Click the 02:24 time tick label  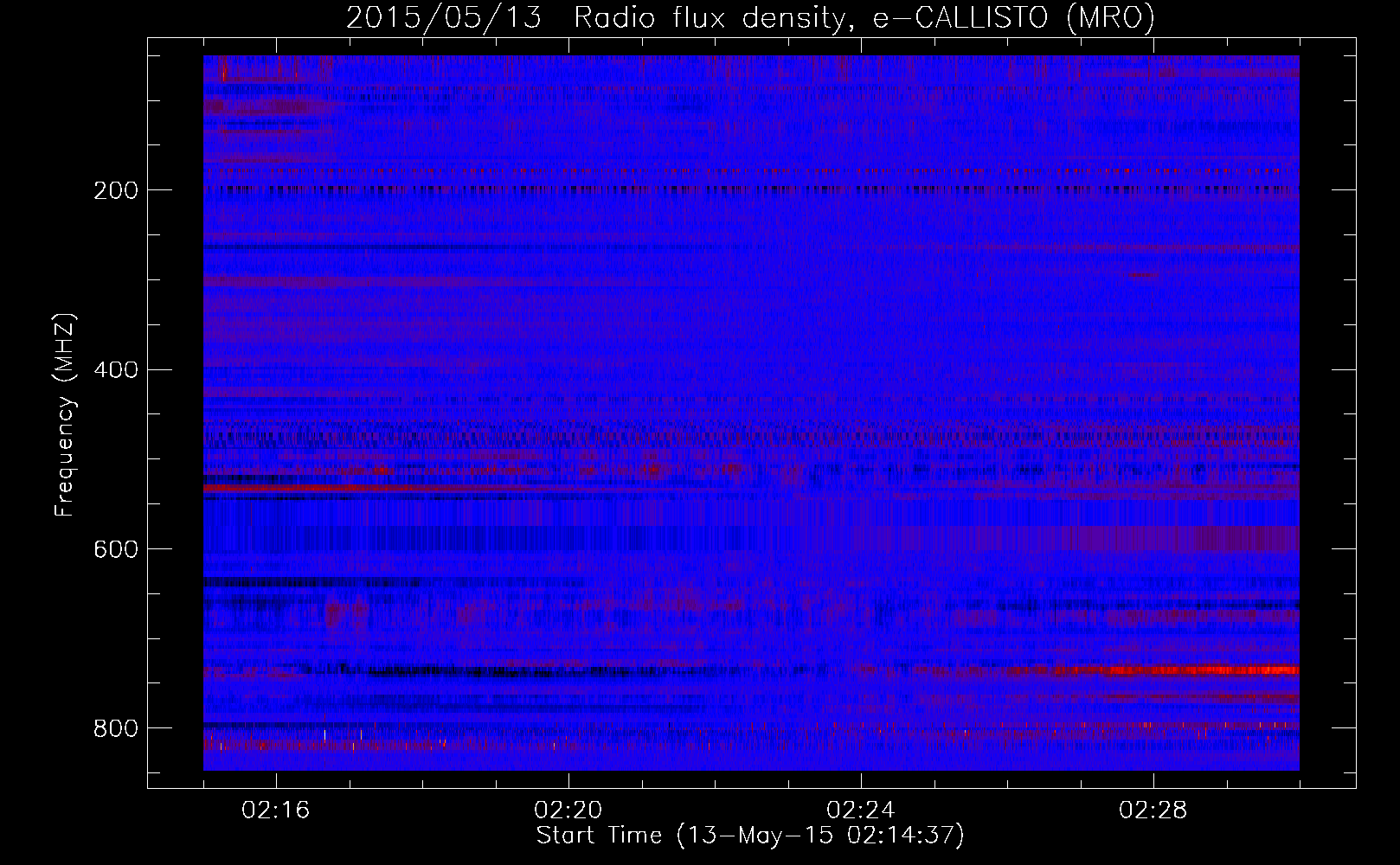click(861, 810)
